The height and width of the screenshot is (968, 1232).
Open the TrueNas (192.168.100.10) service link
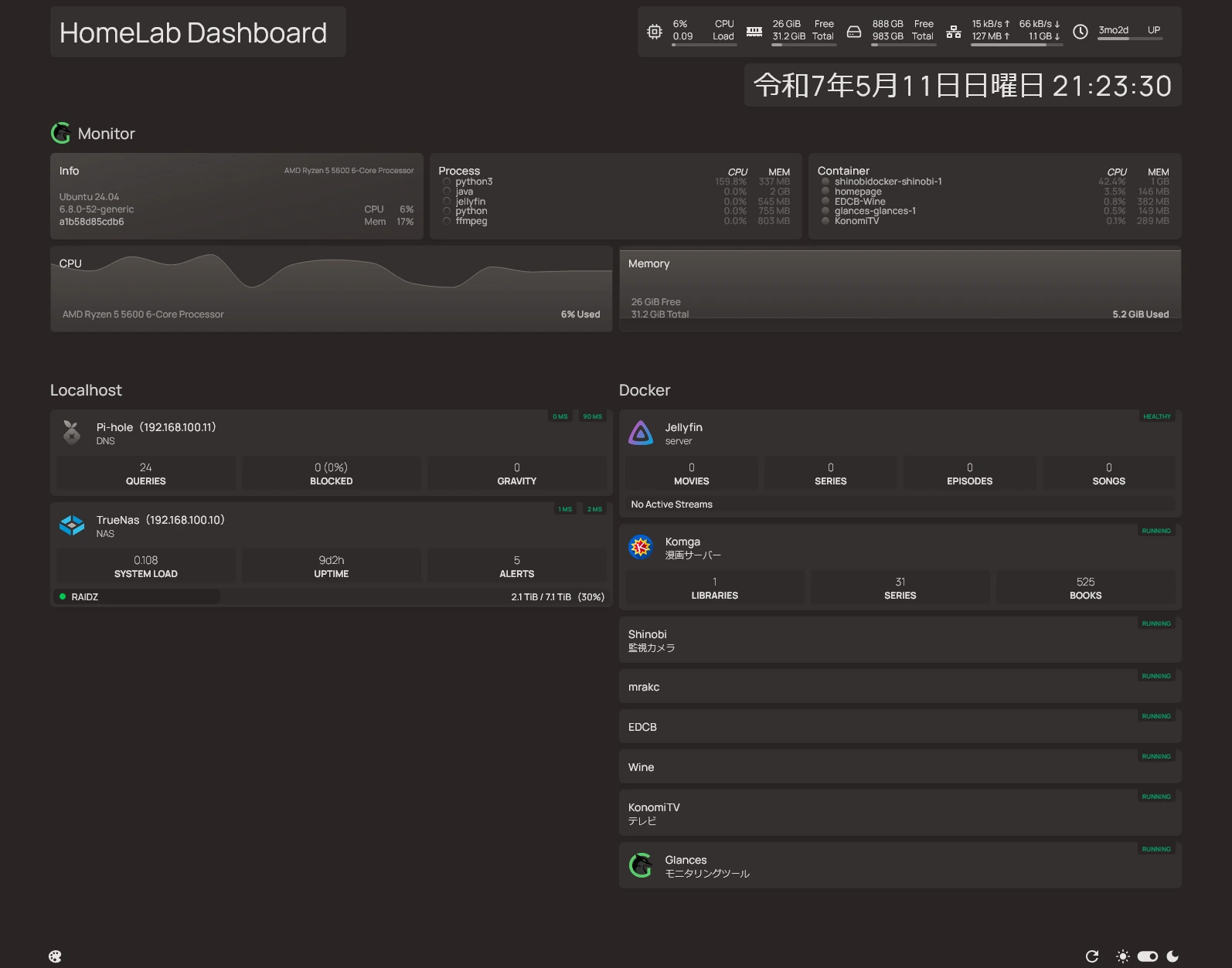click(161, 520)
